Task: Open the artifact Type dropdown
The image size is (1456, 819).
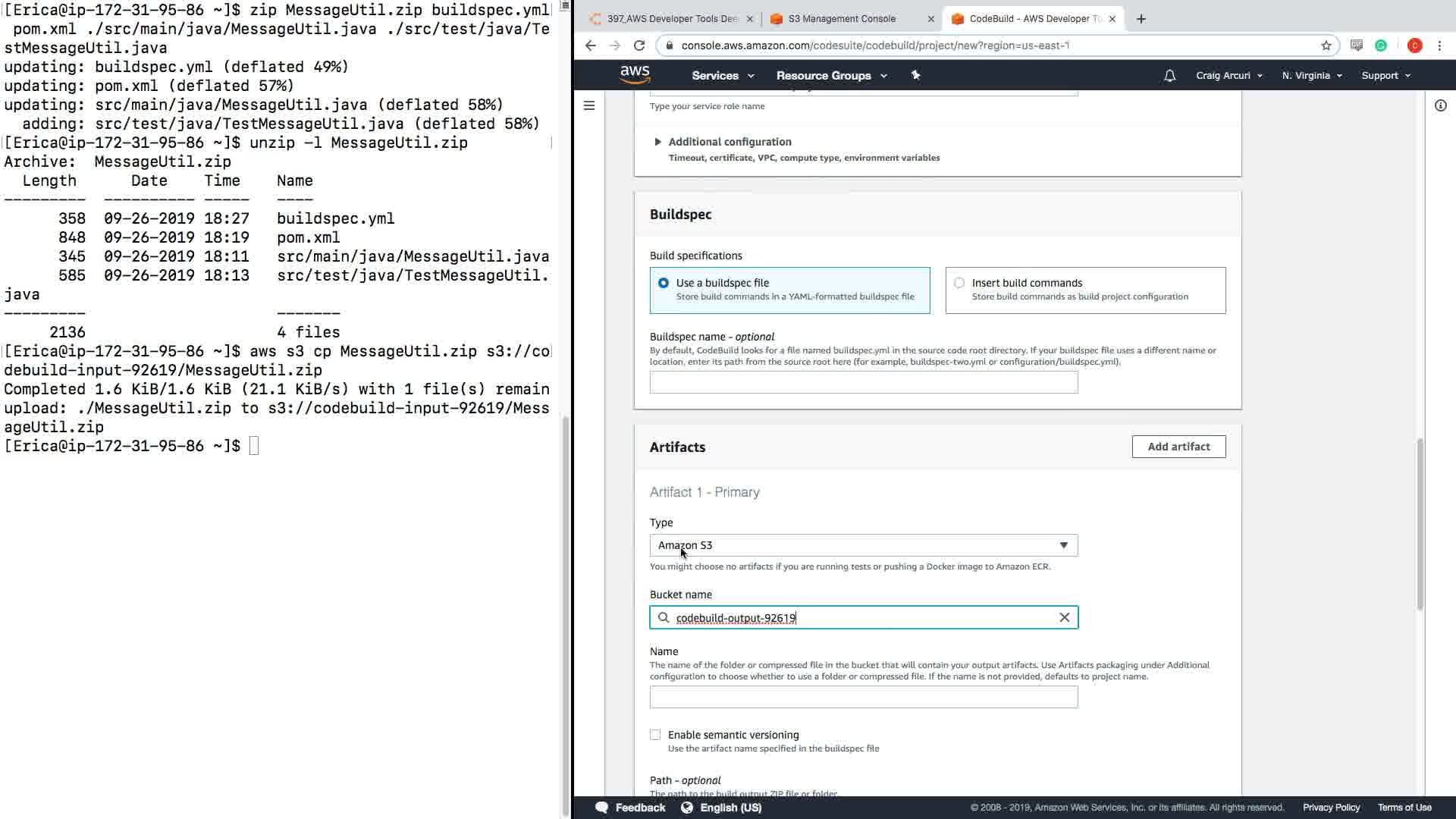Action: [x=863, y=545]
